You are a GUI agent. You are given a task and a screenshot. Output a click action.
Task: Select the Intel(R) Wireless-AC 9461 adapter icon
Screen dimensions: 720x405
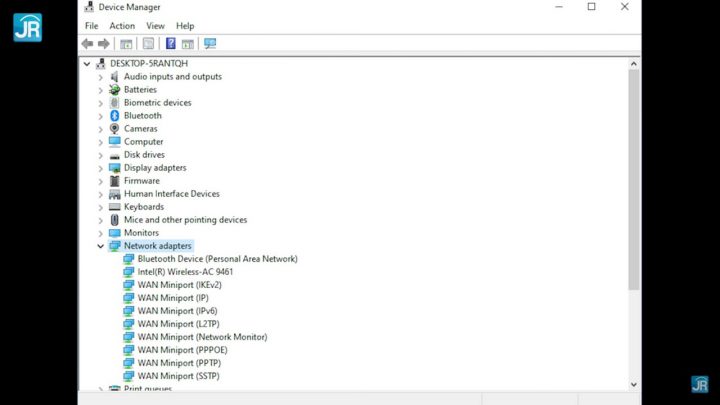pos(129,272)
